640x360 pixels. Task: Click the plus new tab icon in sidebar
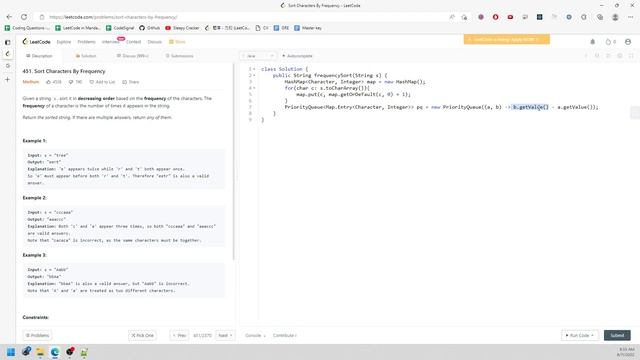[7, 80]
